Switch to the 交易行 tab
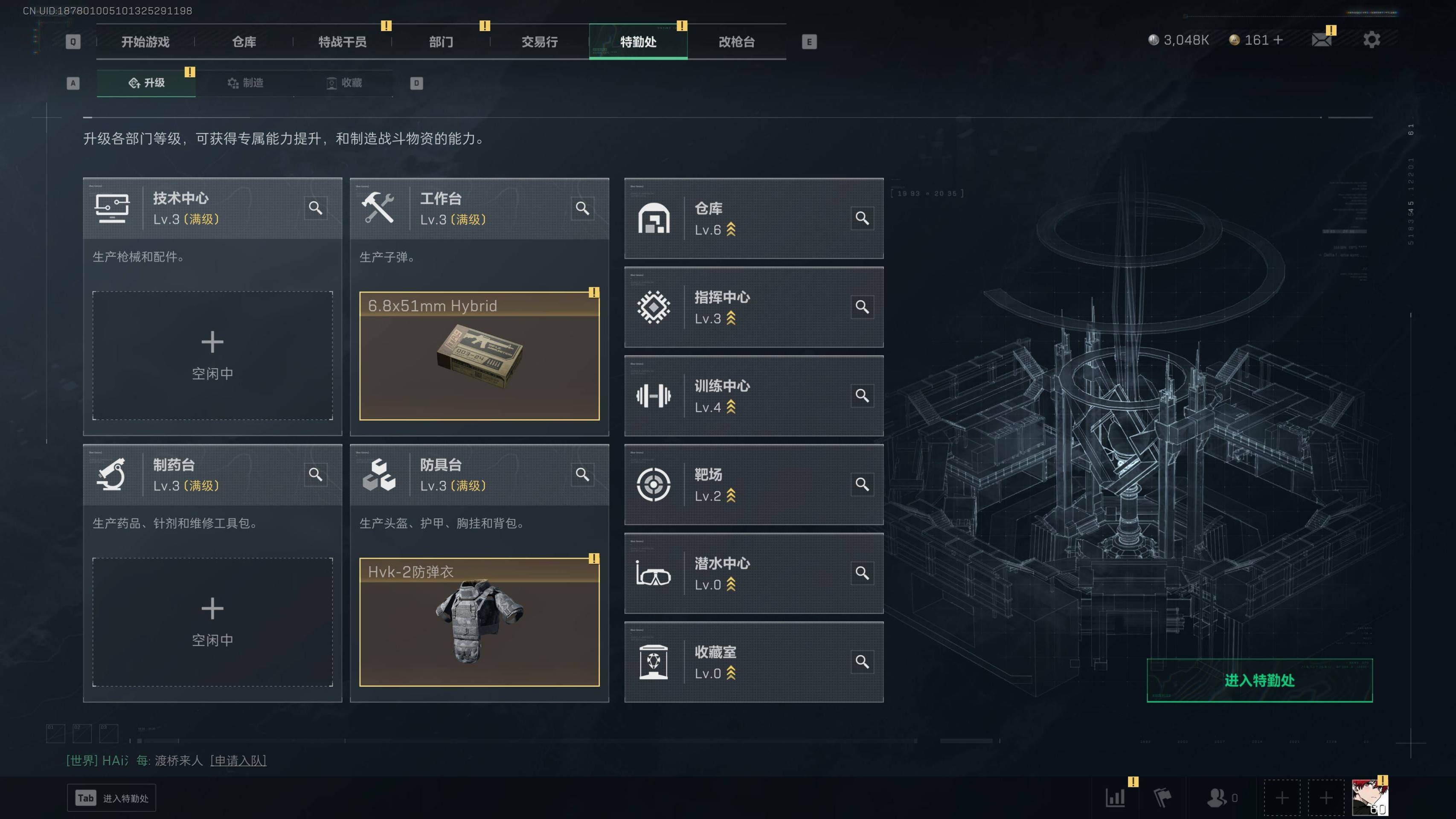 [539, 42]
